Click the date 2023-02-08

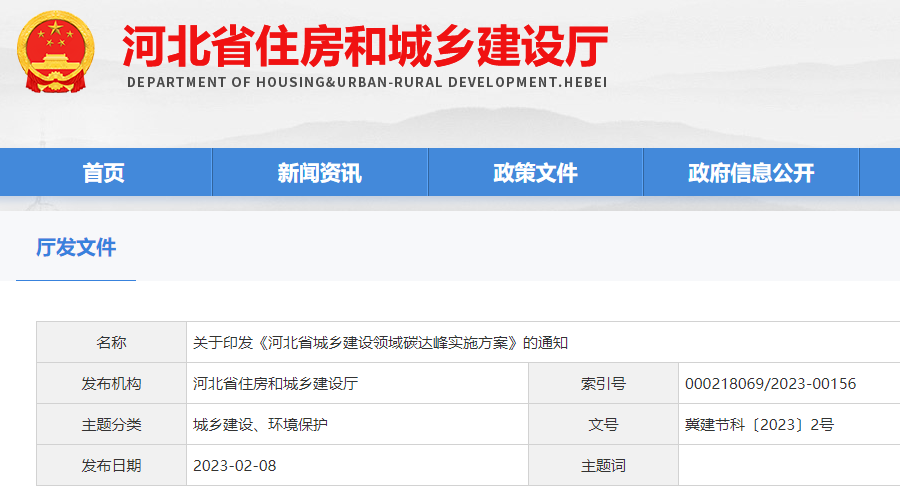click(235, 465)
